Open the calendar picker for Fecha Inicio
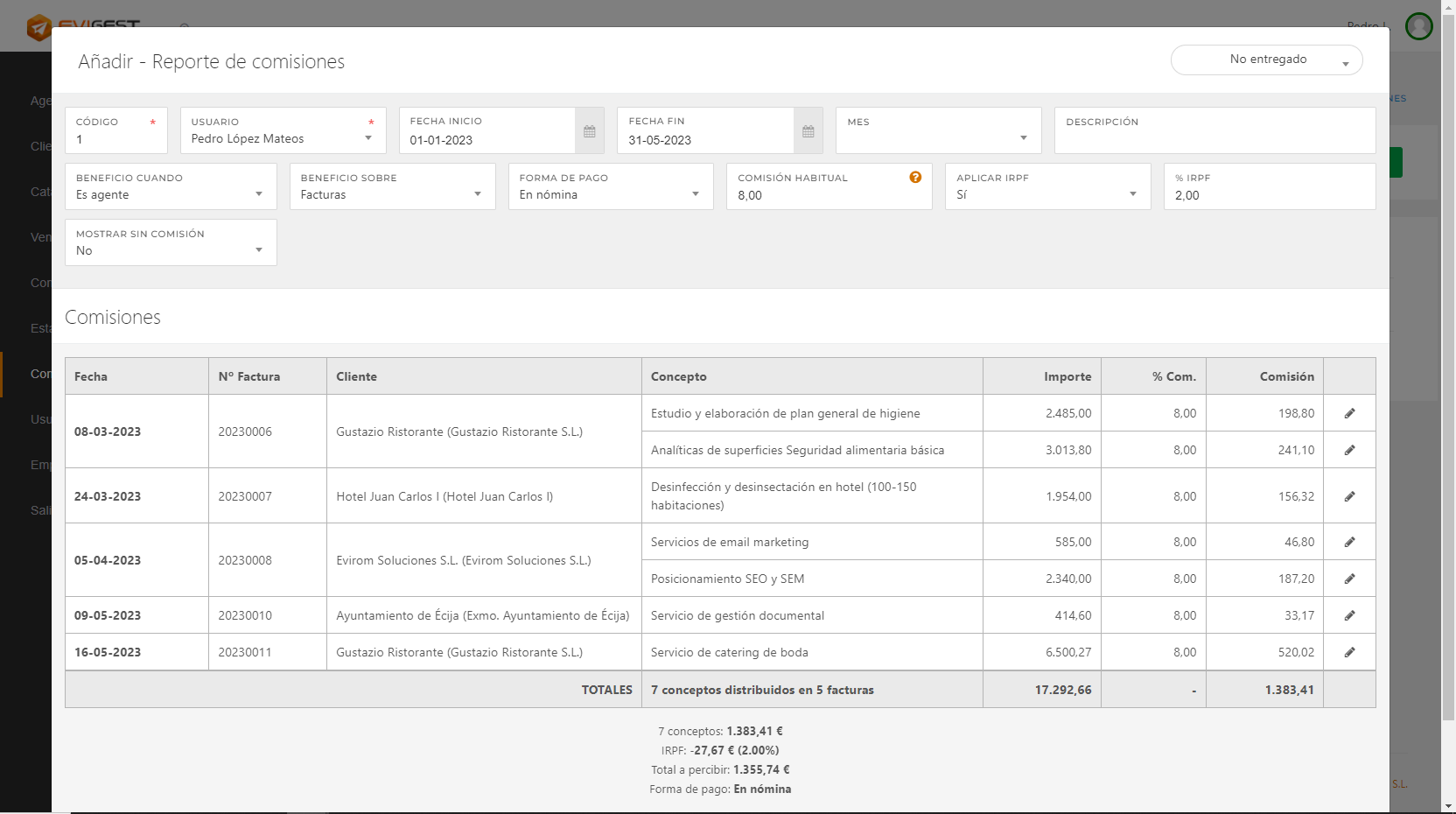 point(589,130)
